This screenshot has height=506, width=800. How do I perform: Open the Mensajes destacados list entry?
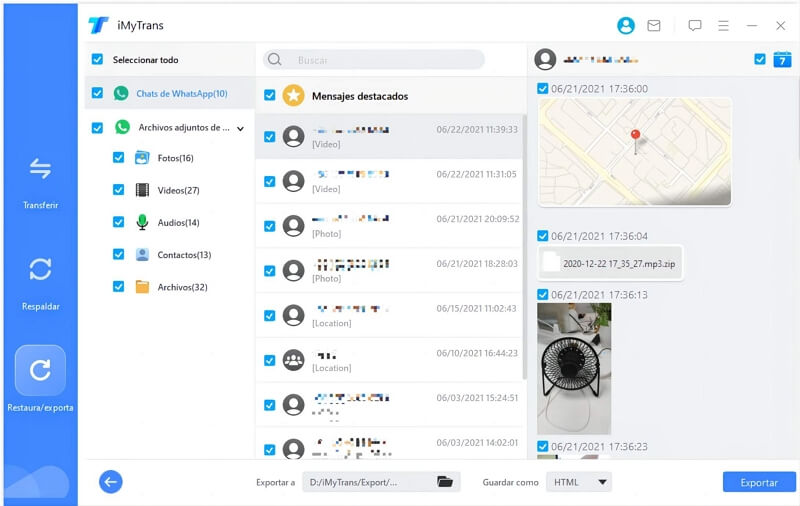pos(390,95)
